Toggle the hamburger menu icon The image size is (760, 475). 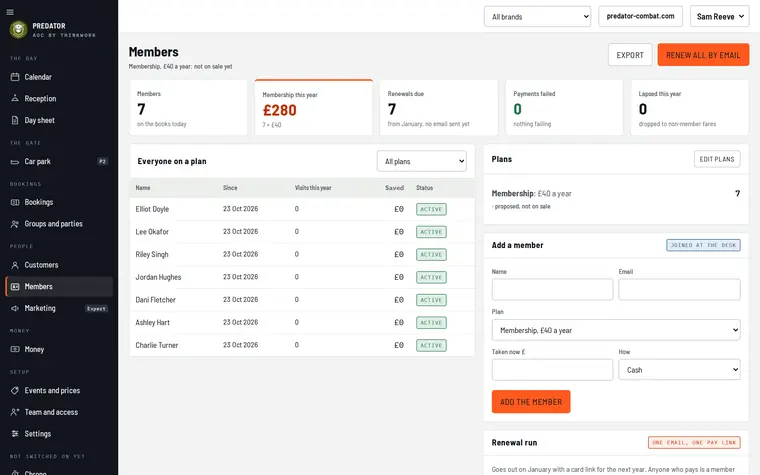[x=10, y=12]
